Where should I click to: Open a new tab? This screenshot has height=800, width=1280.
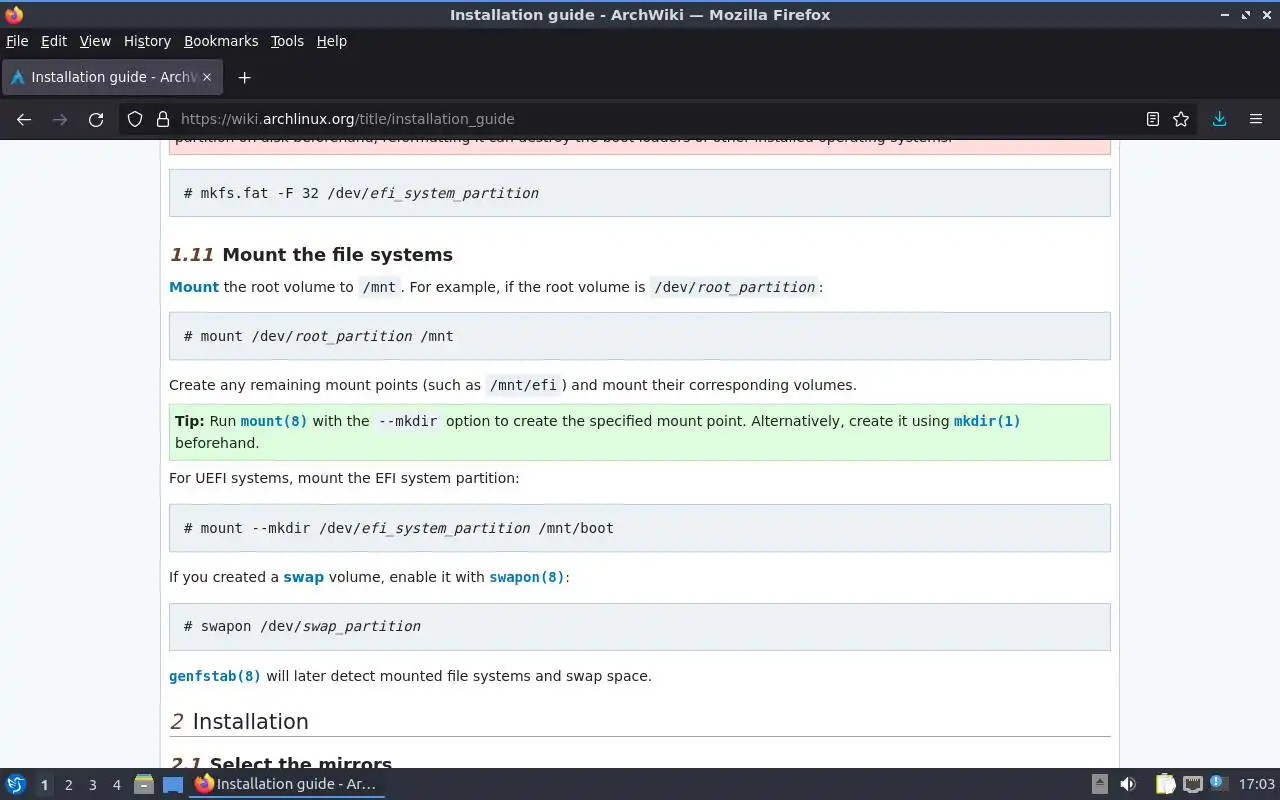(x=244, y=77)
